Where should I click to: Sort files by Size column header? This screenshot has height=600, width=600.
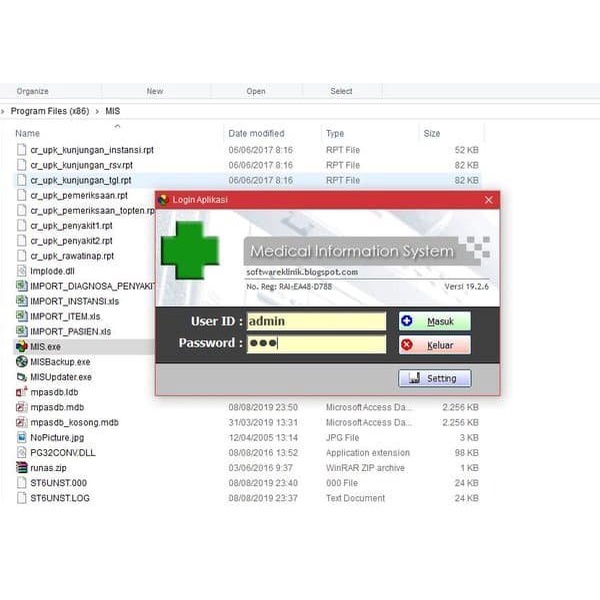tap(432, 133)
